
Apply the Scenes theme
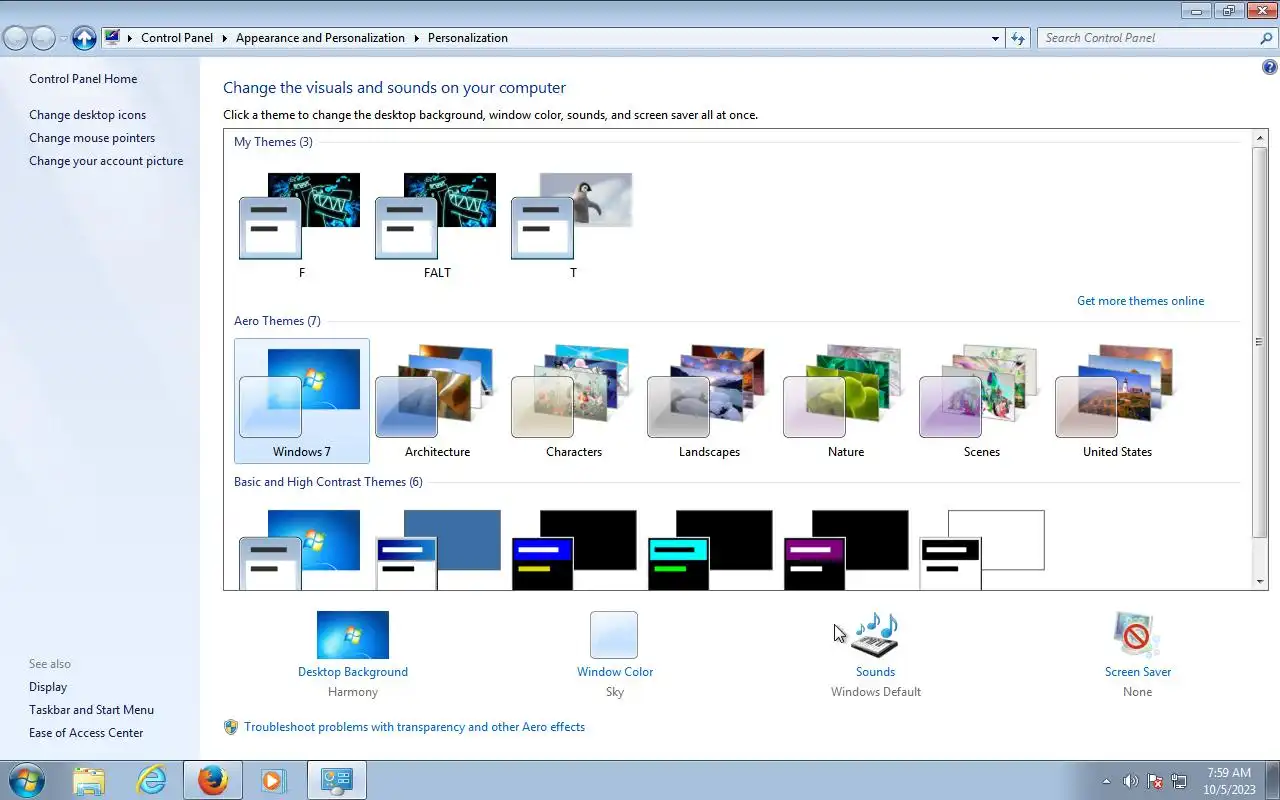[981, 401]
